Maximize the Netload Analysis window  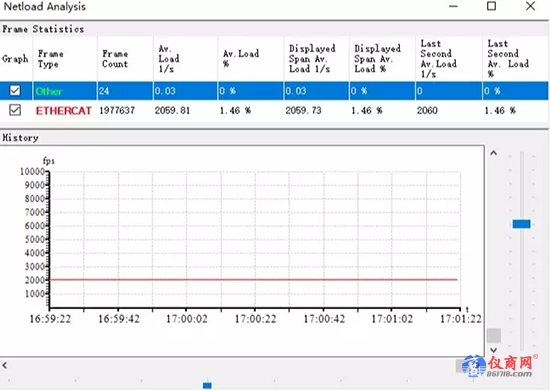tap(491, 6)
